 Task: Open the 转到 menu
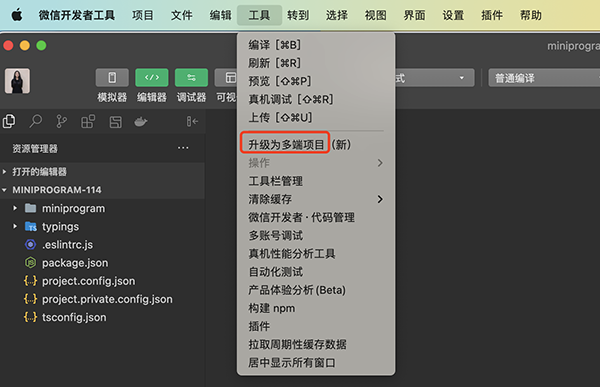point(298,15)
